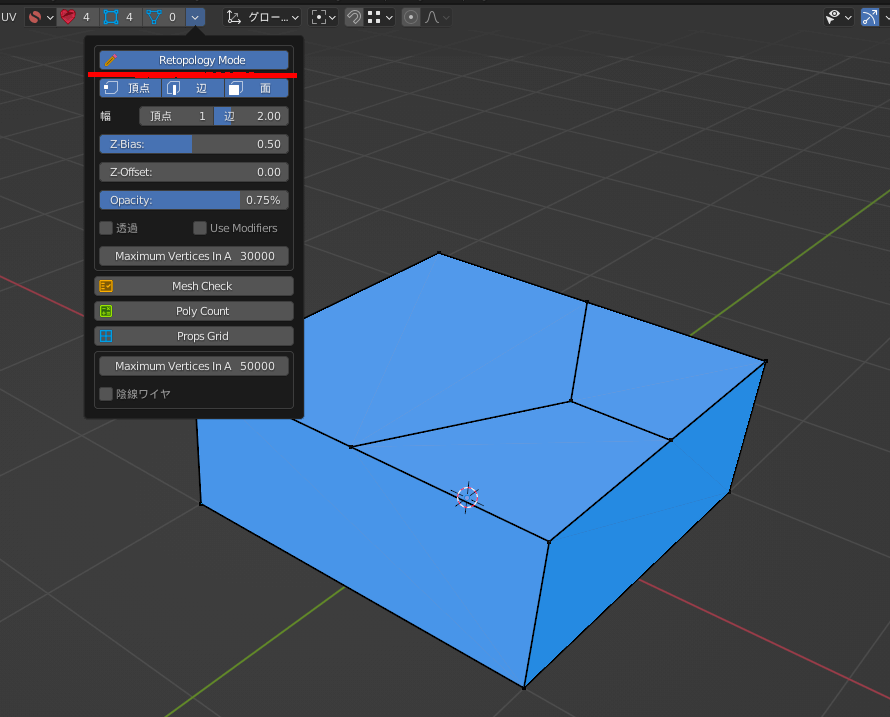The image size is (890, 717).
Task: Enable the 透過 checkbox
Action: pos(106,228)
